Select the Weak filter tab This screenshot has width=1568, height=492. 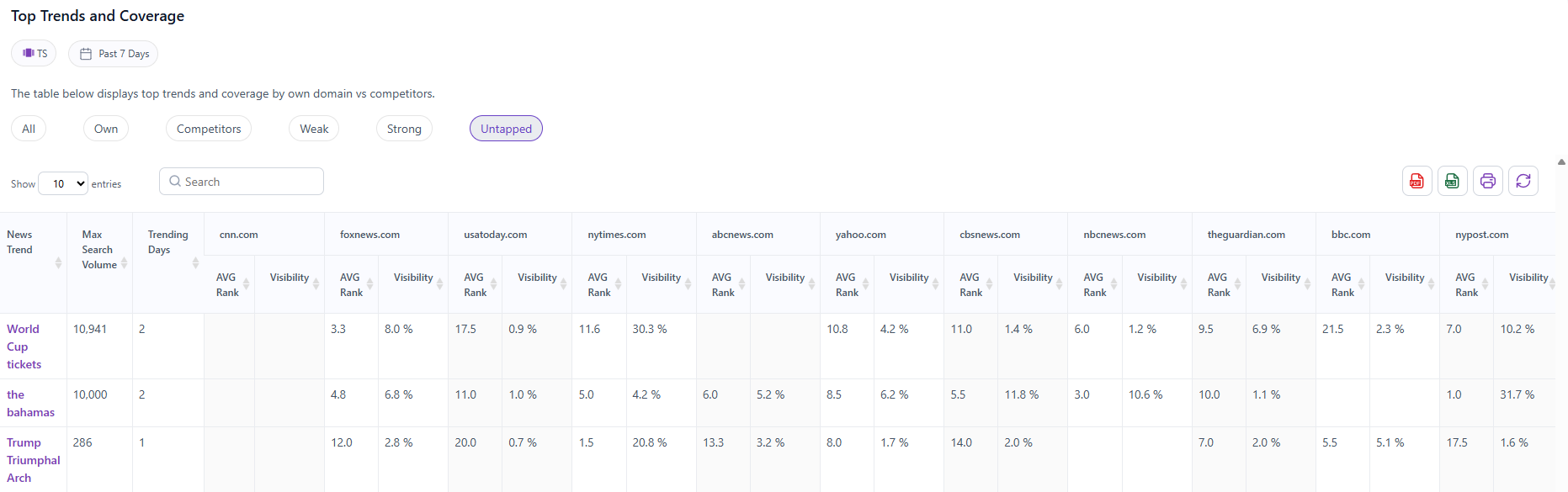click(314, 129)
